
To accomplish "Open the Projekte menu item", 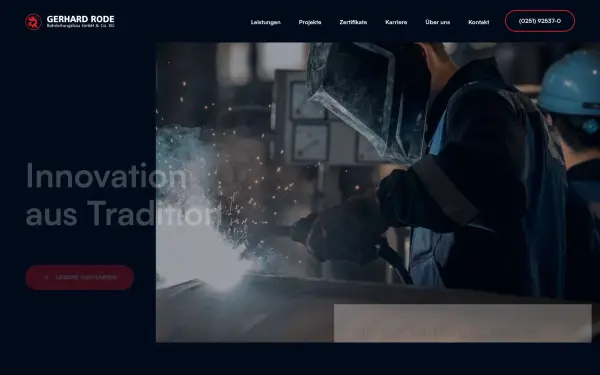I will [x=310, y=22].
